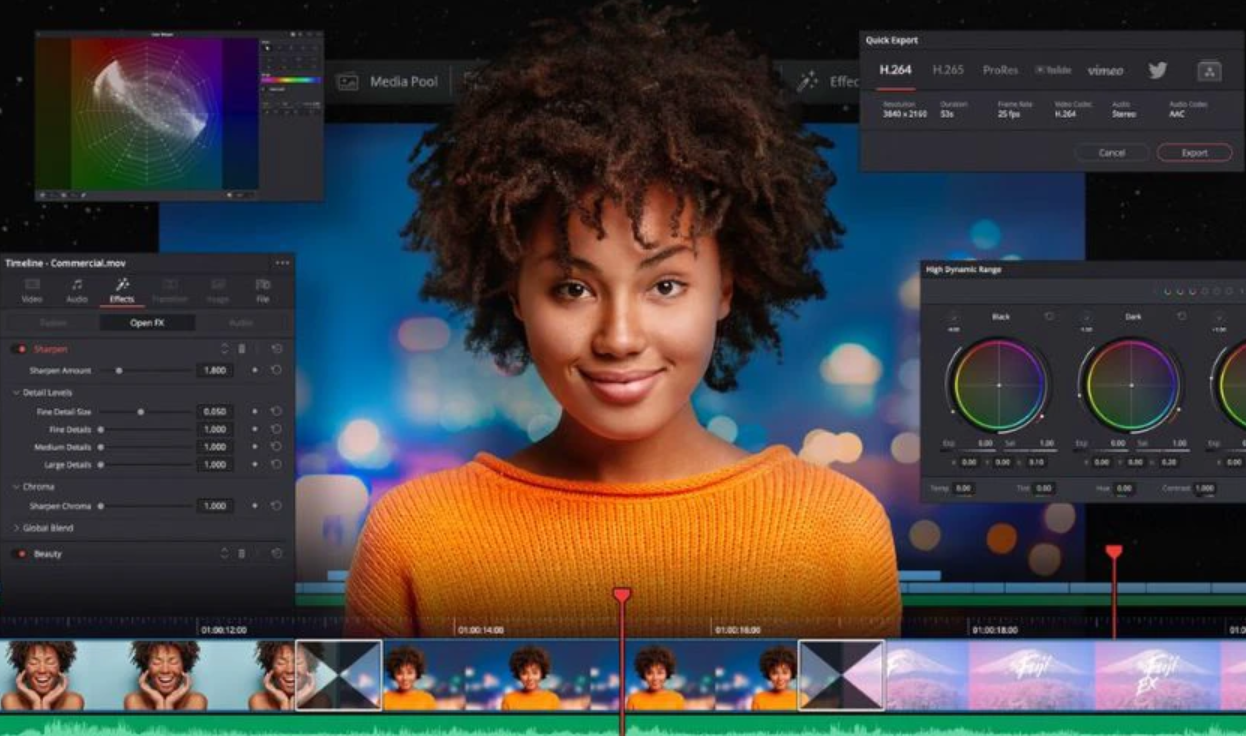Open the inspector three-dot options menu
The image size is (1246, 736).
point(282,263)
